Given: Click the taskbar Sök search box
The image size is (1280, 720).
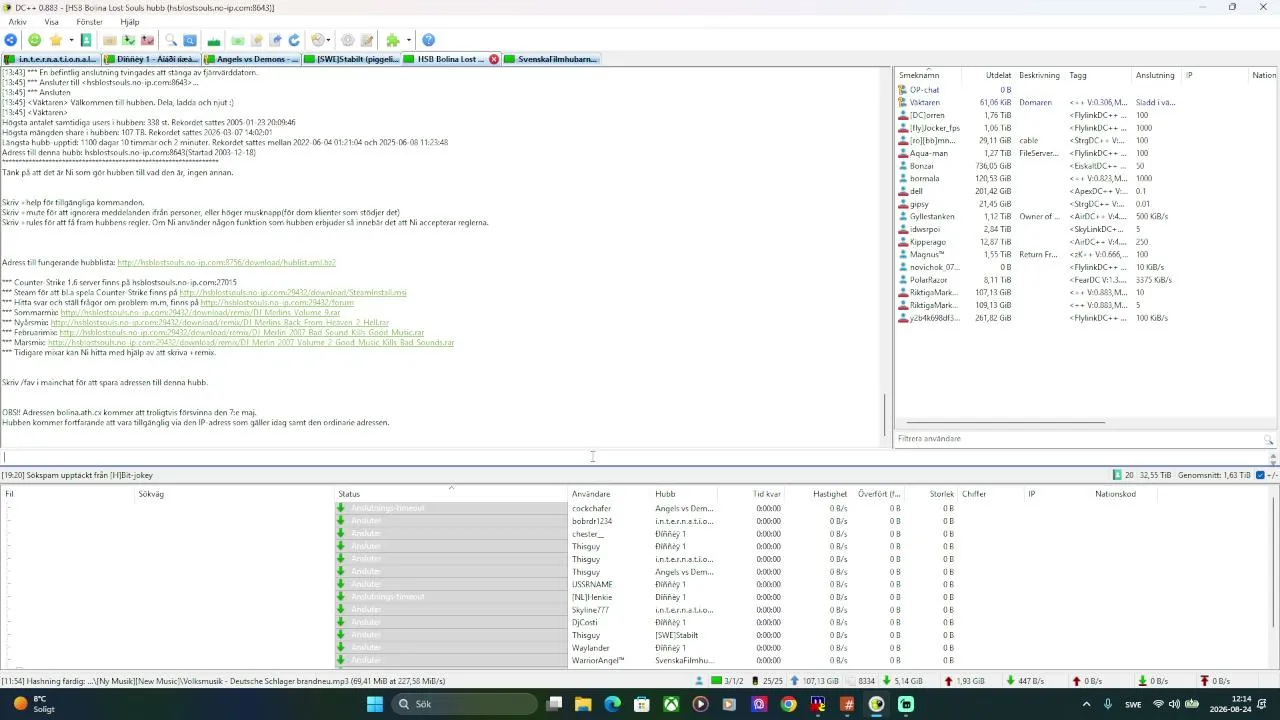Looking at the screenshot, I should [462, 704].
